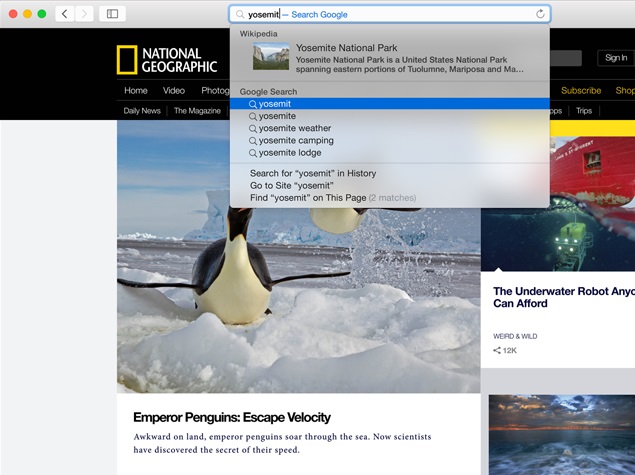Click the Safari back arrow button
The height and width of the screenshot is (475, 635).
(65, 14)
